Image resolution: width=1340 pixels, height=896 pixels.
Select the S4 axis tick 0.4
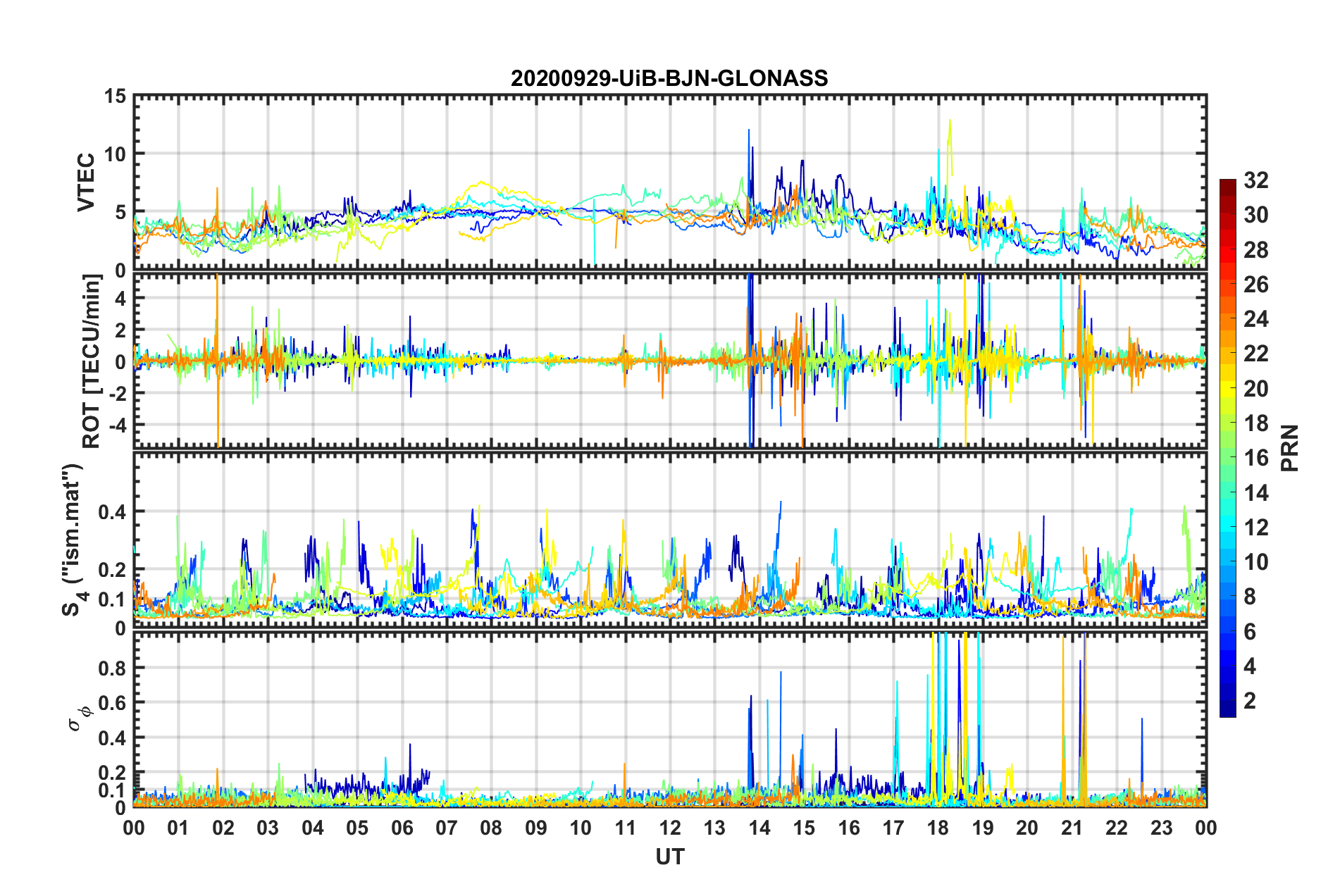click(x=113, y=512)
